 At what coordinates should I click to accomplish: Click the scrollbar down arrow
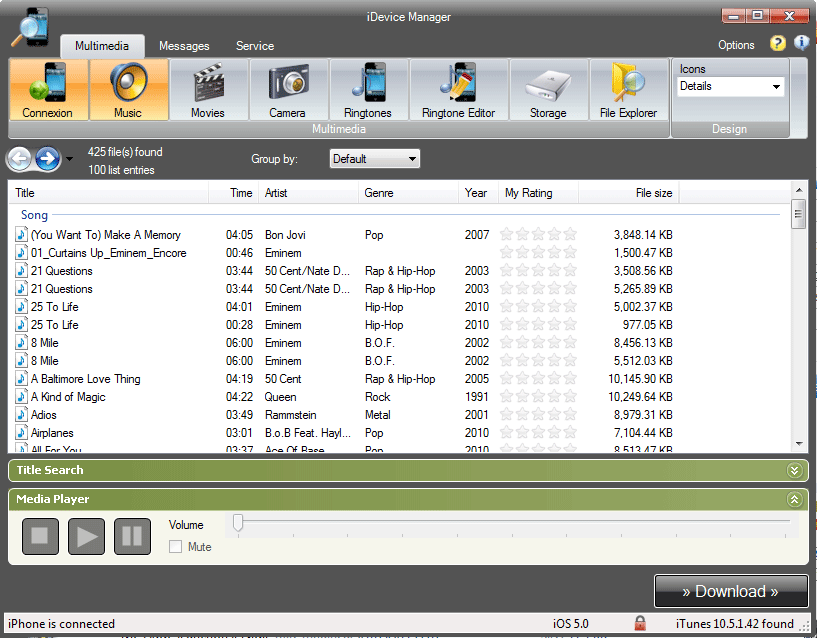[799, 444]
